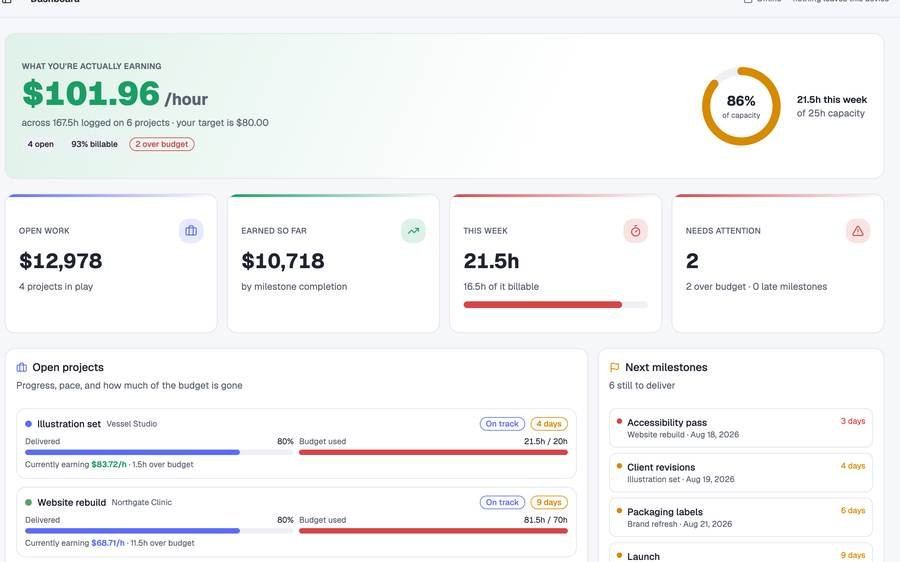Open the Client revisions milestone
The image size is (900, 562).
[740, 472]
